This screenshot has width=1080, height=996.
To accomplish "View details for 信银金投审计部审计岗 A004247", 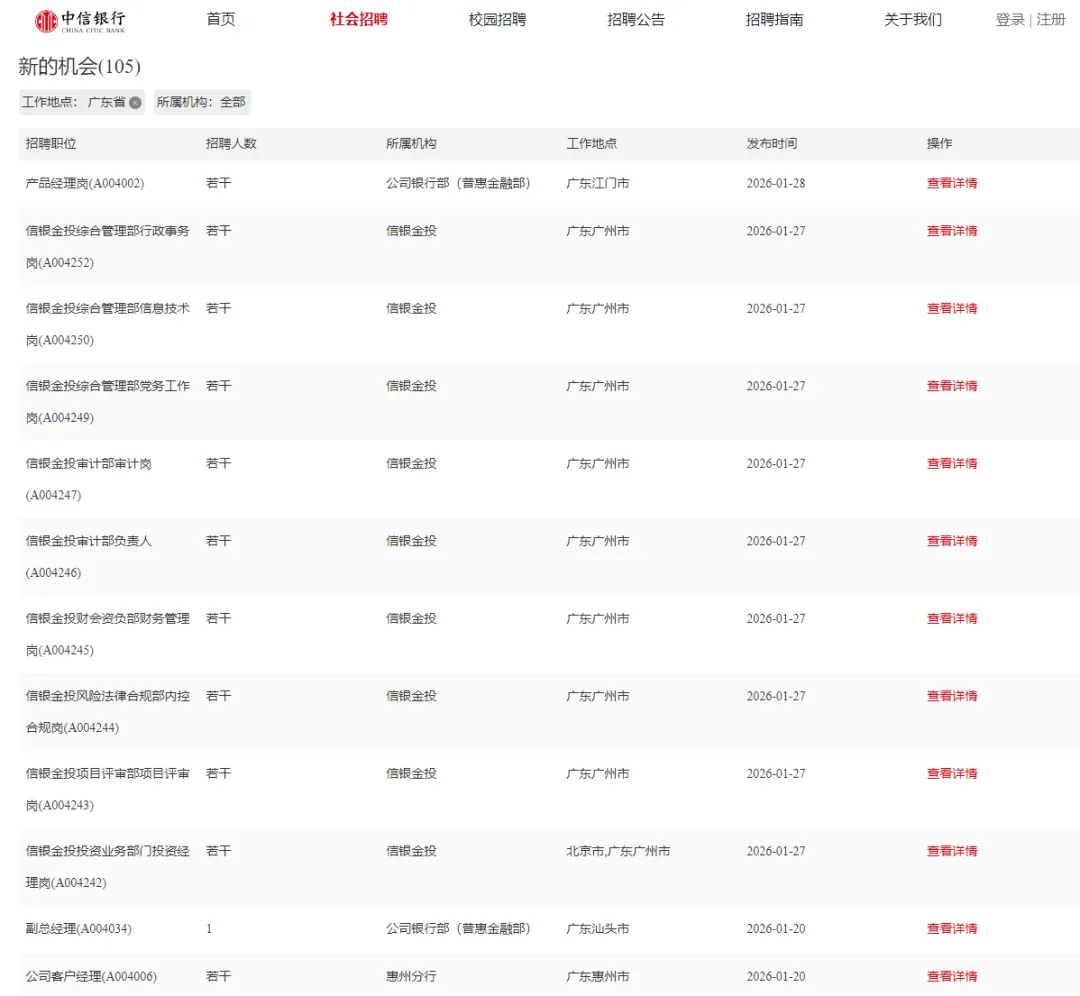I will pos(952,464).
